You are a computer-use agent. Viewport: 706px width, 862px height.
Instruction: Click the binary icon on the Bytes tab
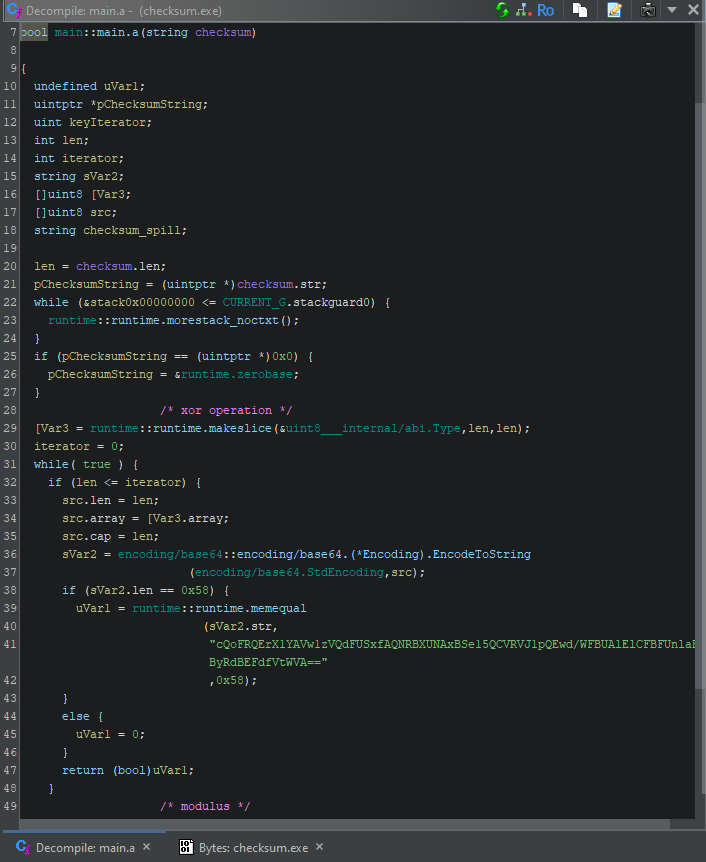click(185, 848)
